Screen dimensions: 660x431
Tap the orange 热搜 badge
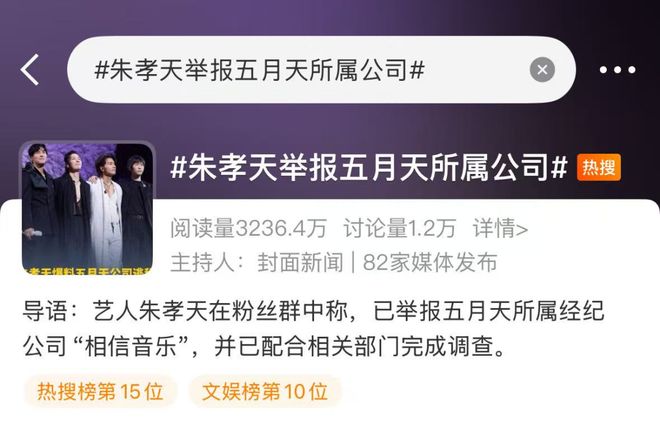coord(599,168)
